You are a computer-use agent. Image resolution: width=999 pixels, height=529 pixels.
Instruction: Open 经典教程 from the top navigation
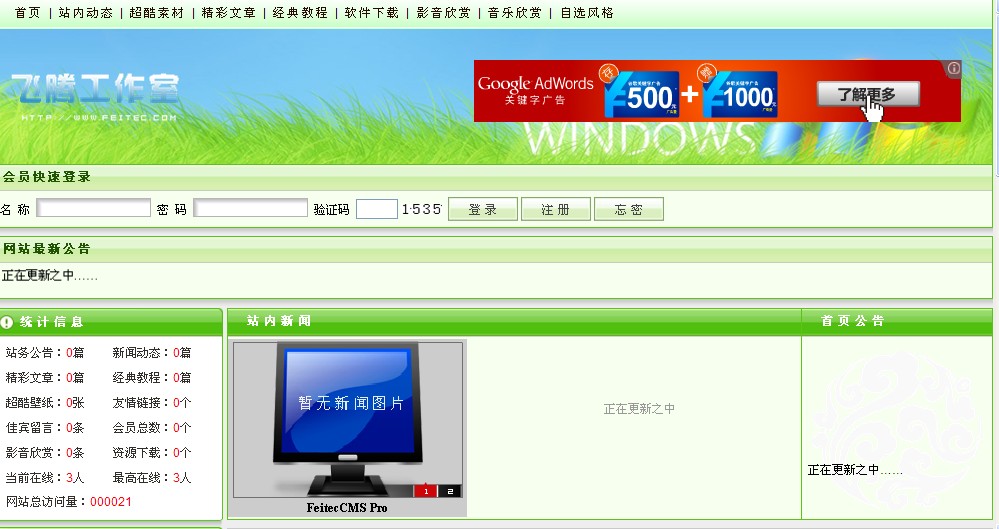click(x=300, y=13)
